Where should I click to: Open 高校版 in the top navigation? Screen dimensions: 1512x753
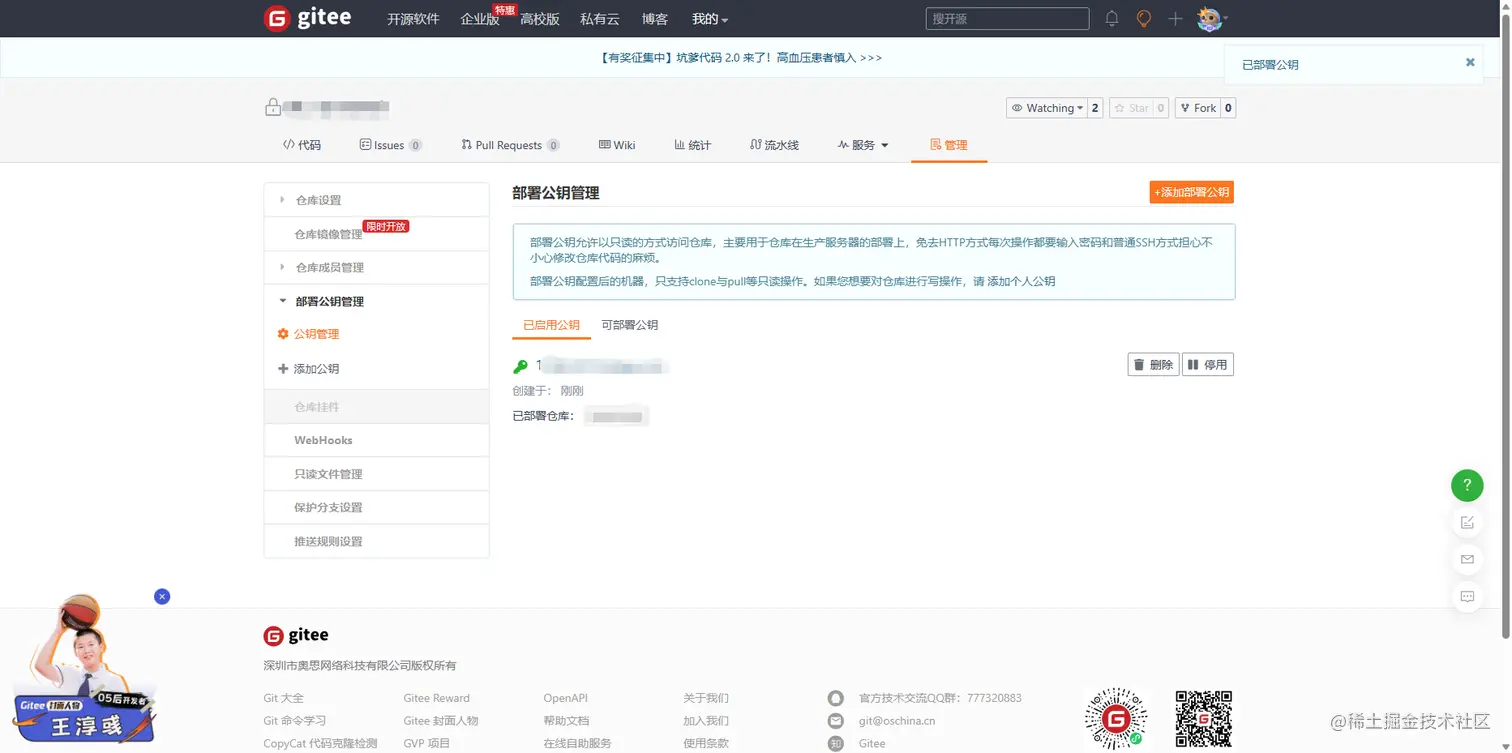(540, 19)
